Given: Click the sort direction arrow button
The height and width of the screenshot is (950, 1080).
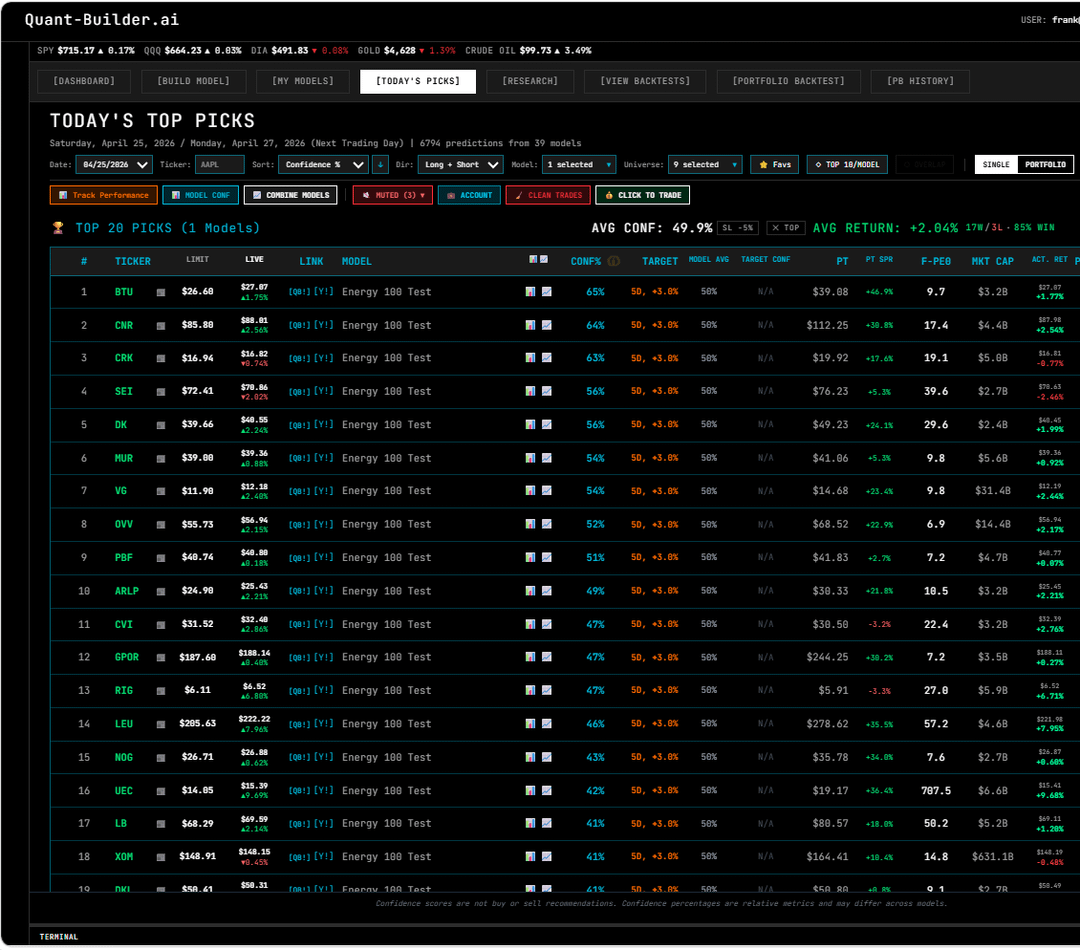Looking at the screenshot, I should (x=380, y=165).
